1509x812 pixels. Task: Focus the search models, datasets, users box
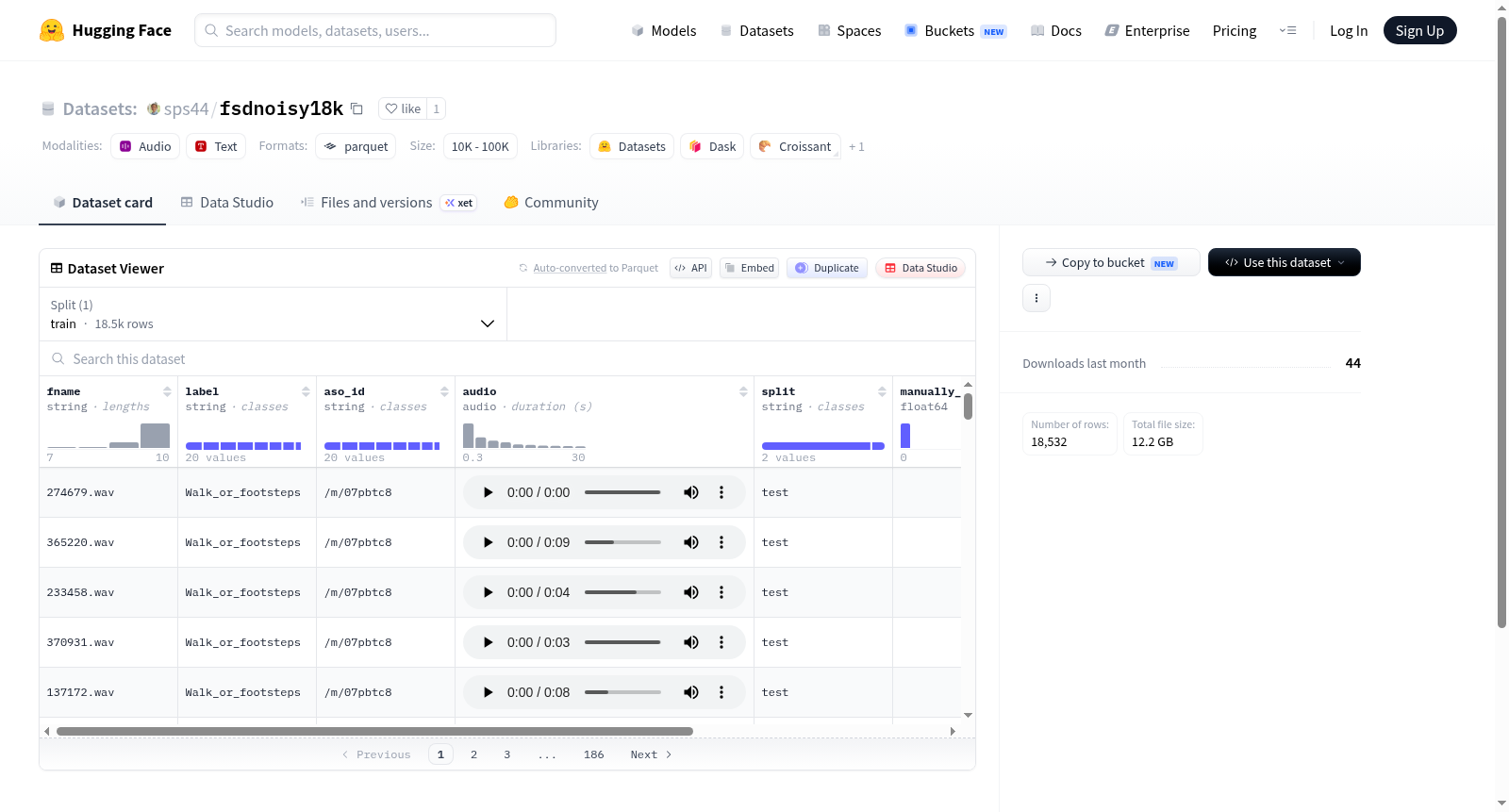tap(375, 30)
